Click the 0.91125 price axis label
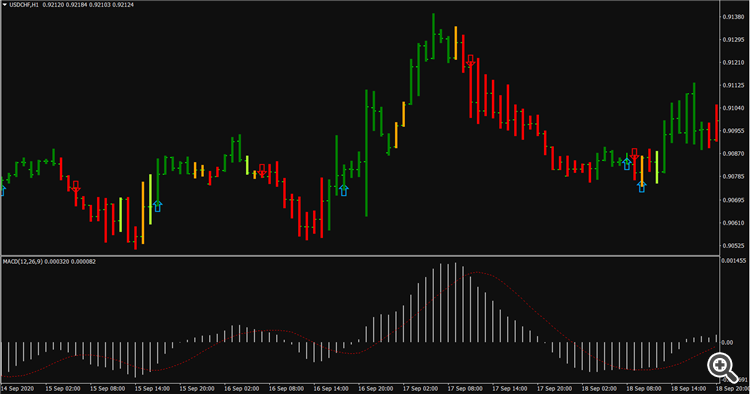Screen dimensions: 750x394 [x=733, y=86]
